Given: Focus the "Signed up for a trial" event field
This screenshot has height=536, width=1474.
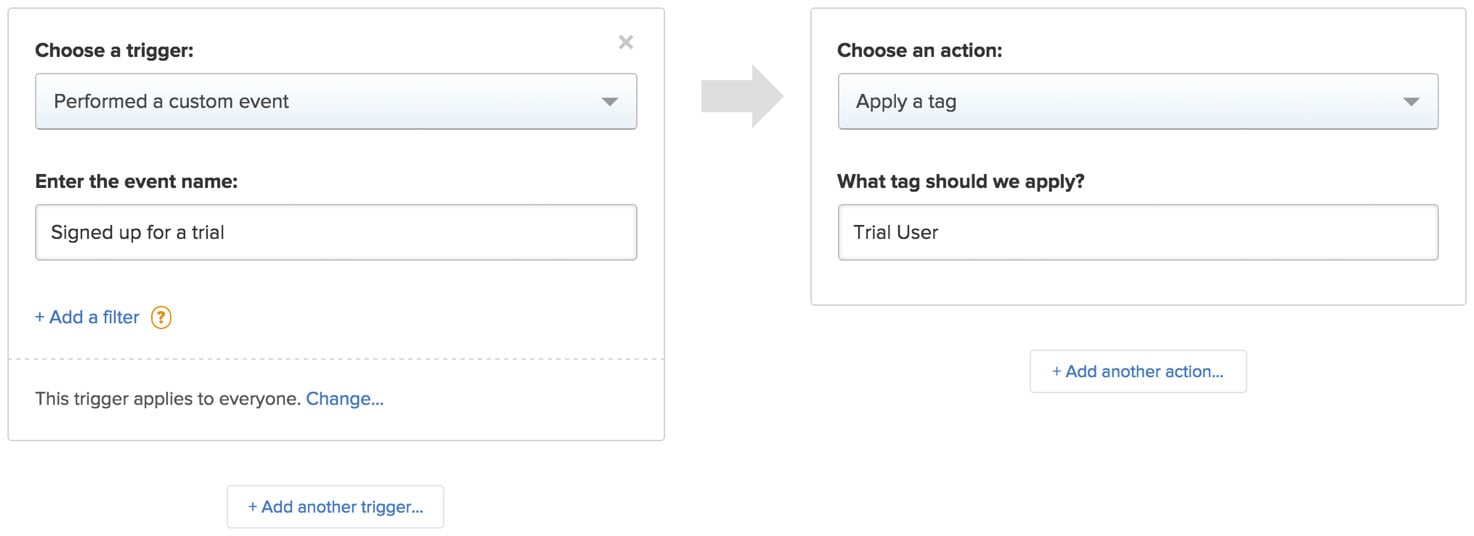Looking at the screenshot, I should coord(336,232).
